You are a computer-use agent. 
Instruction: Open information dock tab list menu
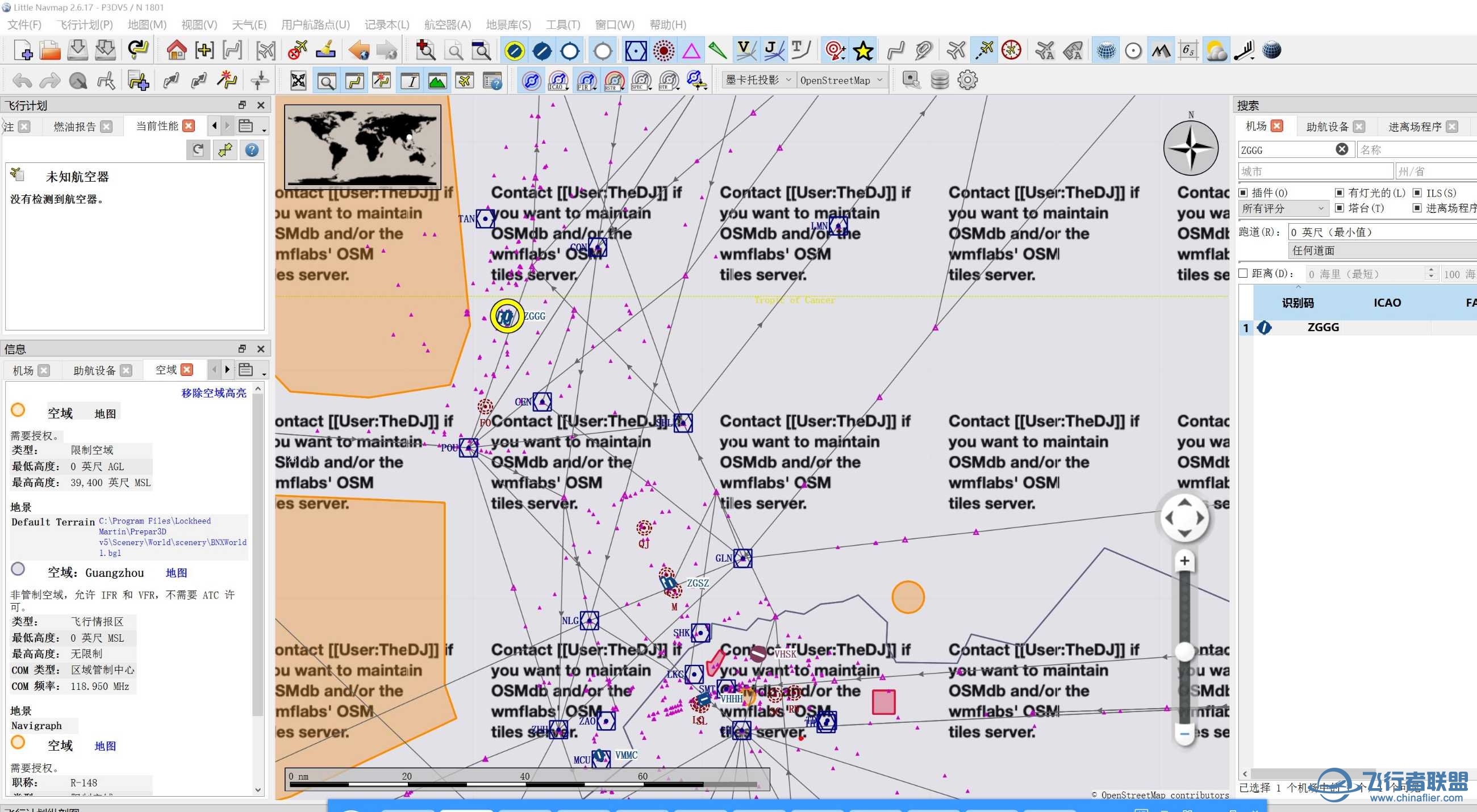click(x=252, y=370)
